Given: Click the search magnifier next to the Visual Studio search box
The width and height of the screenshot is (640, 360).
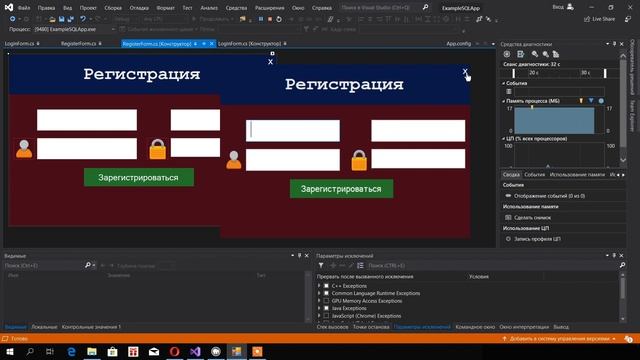Looking at the screenshot, I should (425, 7).
